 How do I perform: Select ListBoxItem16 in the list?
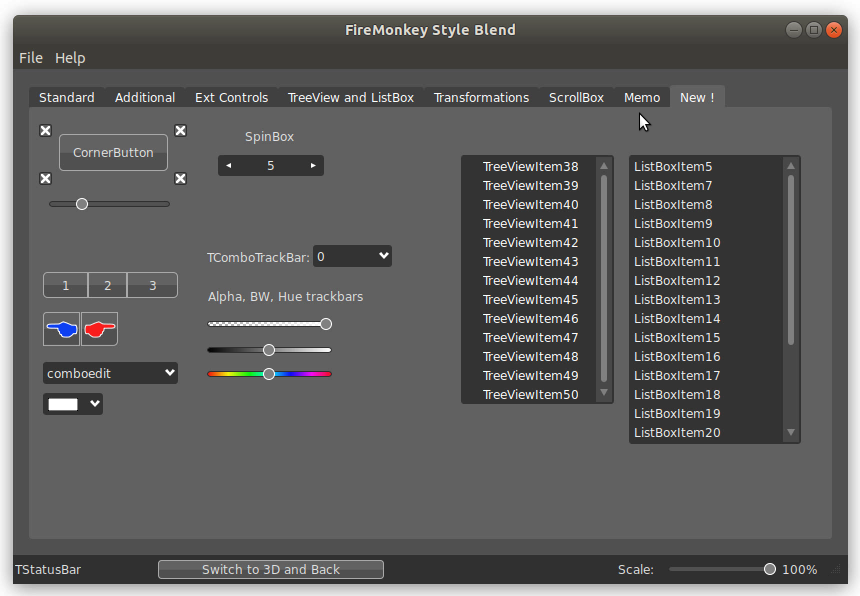pos(708,357)
